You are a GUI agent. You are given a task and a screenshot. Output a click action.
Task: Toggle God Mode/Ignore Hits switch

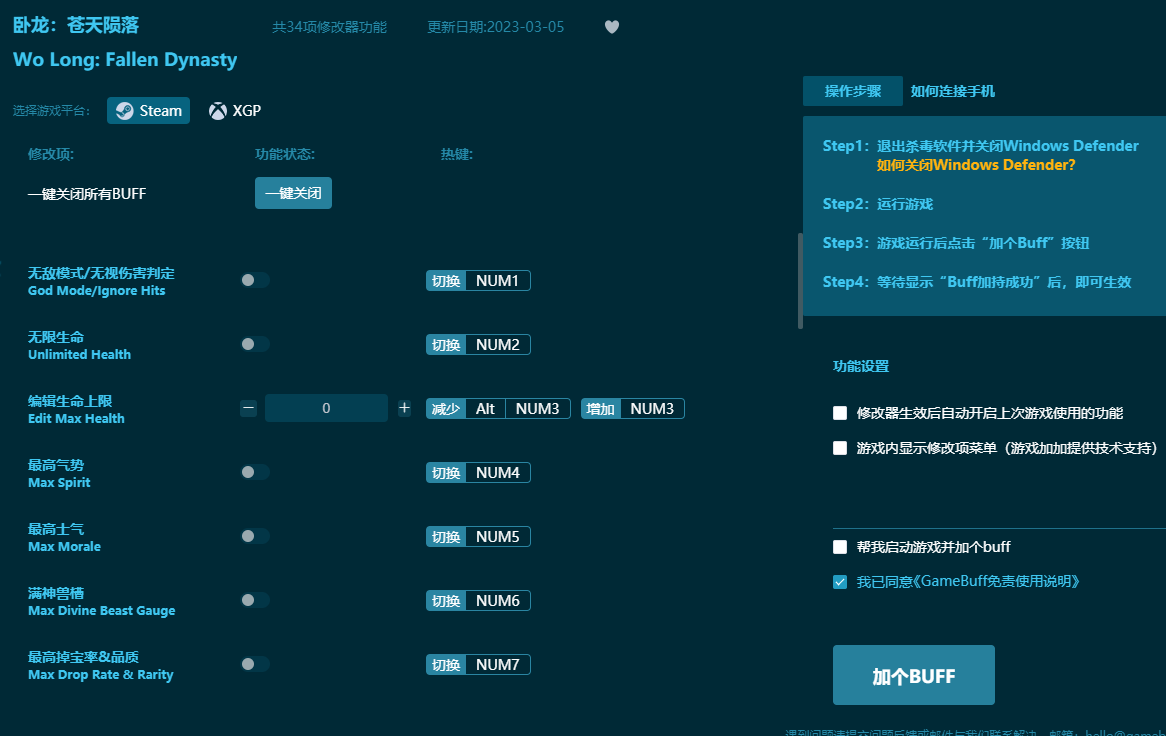(255, 280)
